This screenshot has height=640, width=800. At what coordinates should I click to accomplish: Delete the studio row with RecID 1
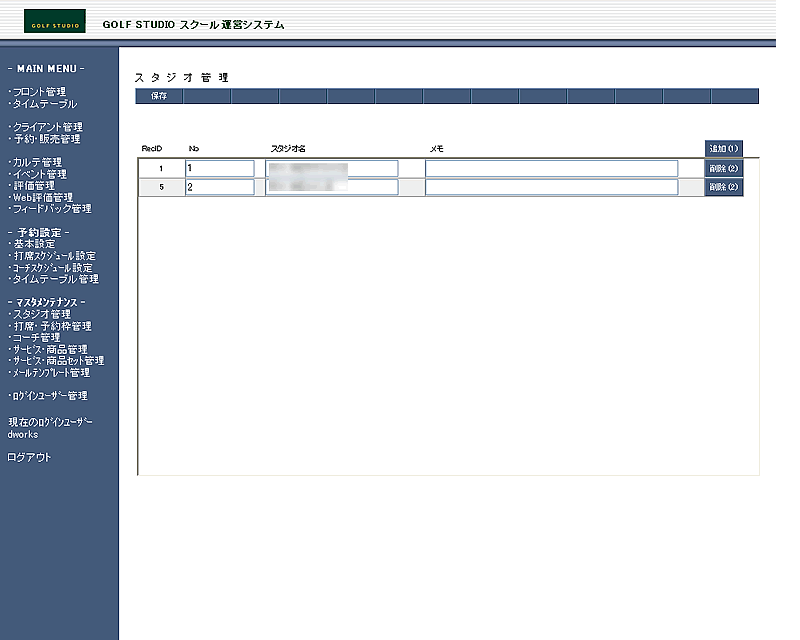723,168
